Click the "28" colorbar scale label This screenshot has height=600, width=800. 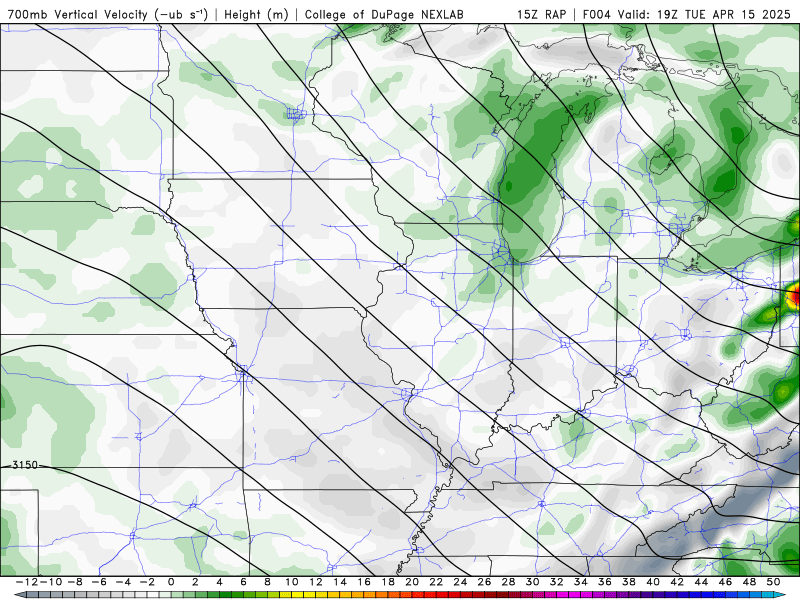tap(508, 582)
